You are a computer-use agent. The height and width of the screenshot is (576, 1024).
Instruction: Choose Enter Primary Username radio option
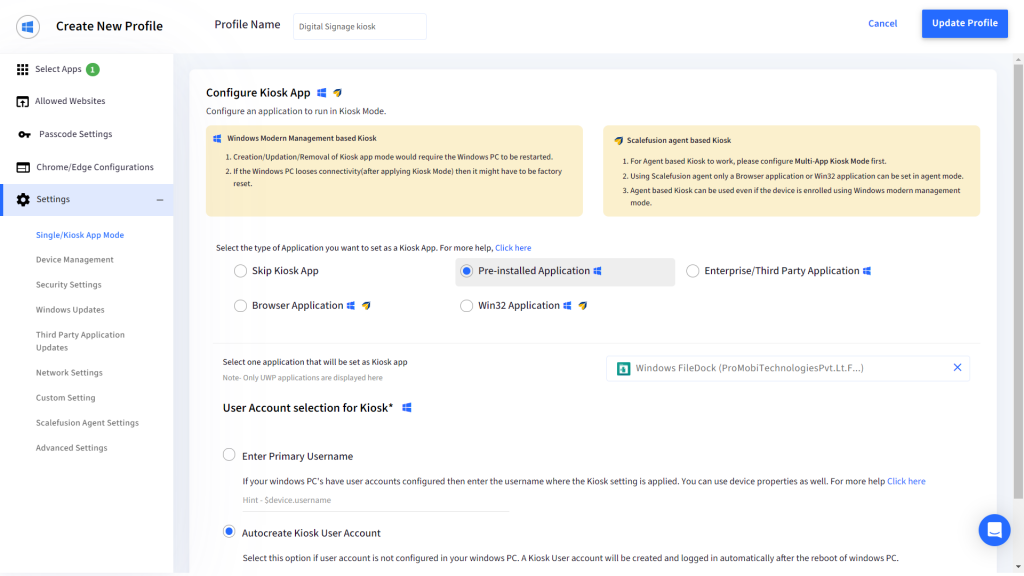229,456
